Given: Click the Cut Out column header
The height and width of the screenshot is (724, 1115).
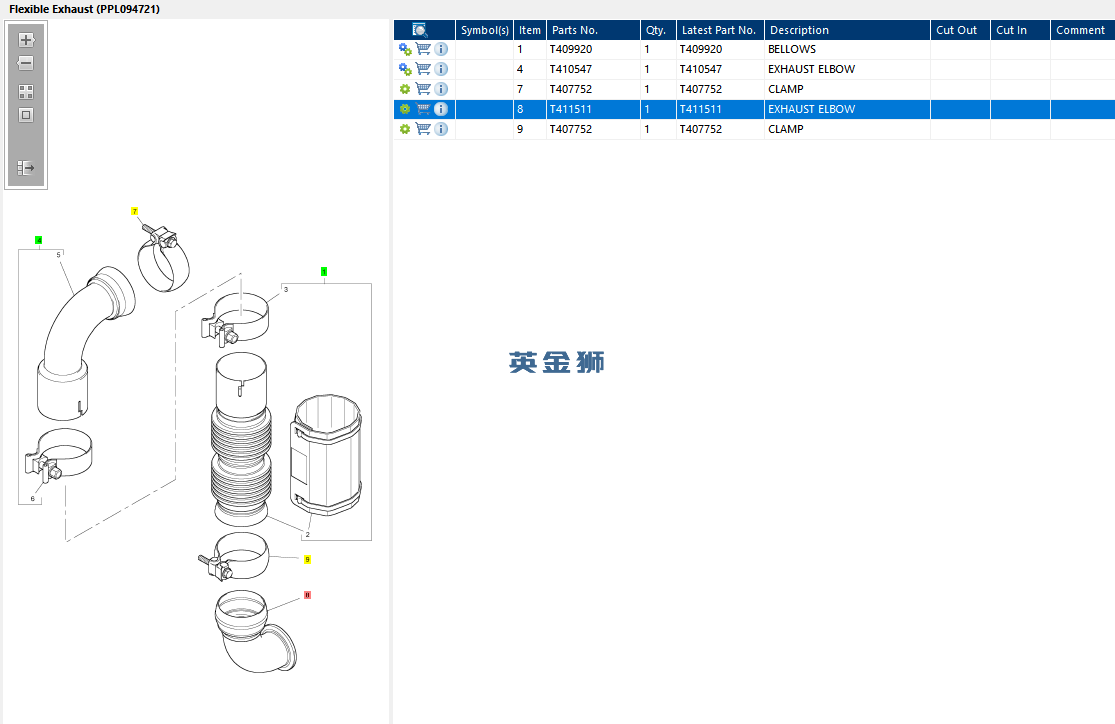Looking at the screenshot, I should pyautogui.click(x=960, y=30).
